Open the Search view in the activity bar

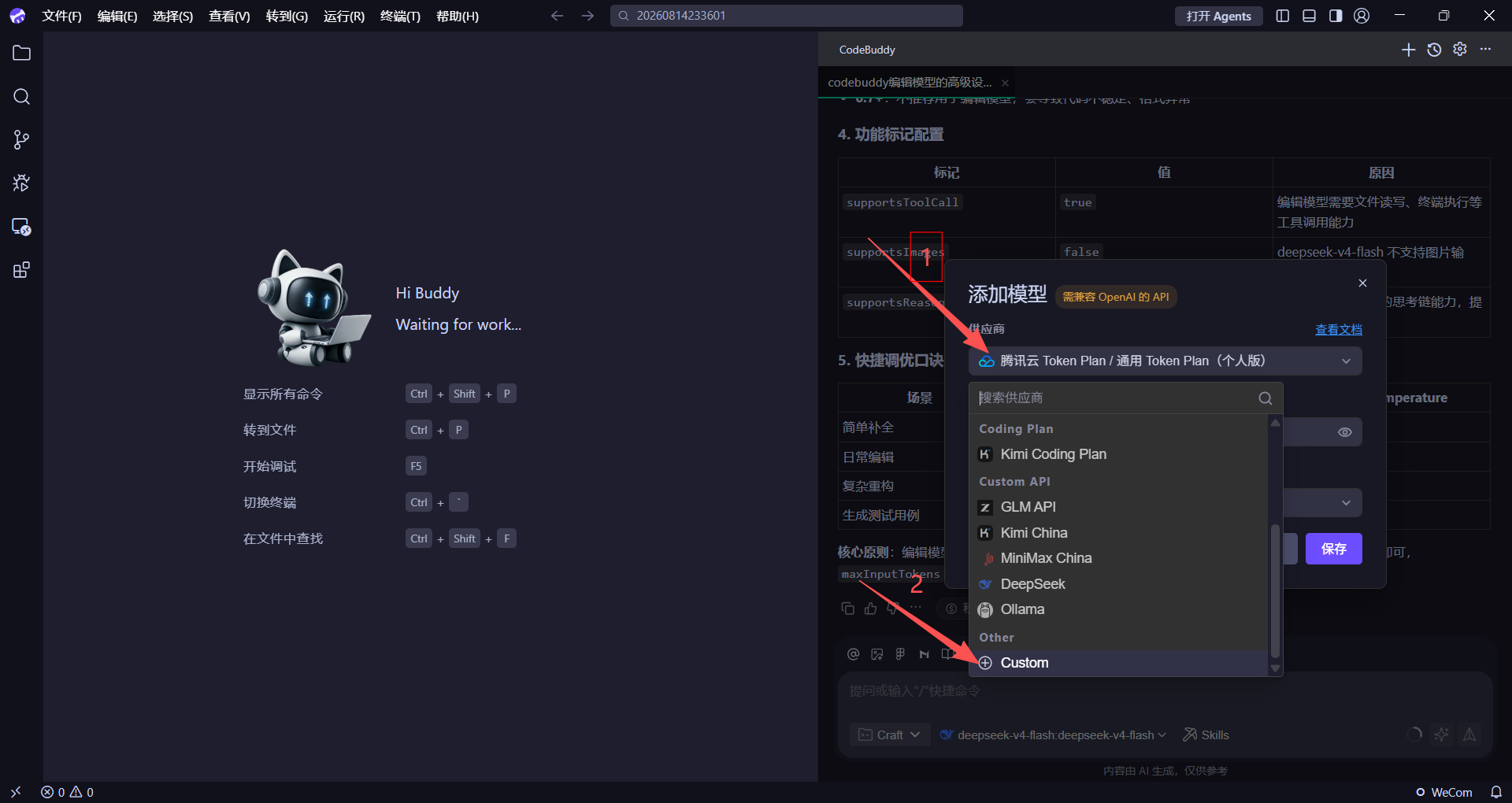[x=21, y=97]
